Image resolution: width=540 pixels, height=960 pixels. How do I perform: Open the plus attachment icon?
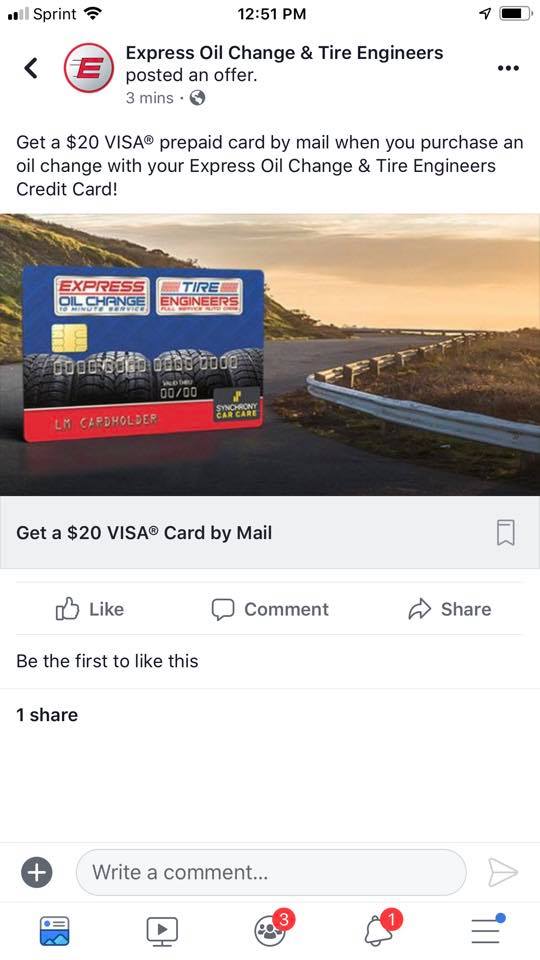click(x=37, y=872)
